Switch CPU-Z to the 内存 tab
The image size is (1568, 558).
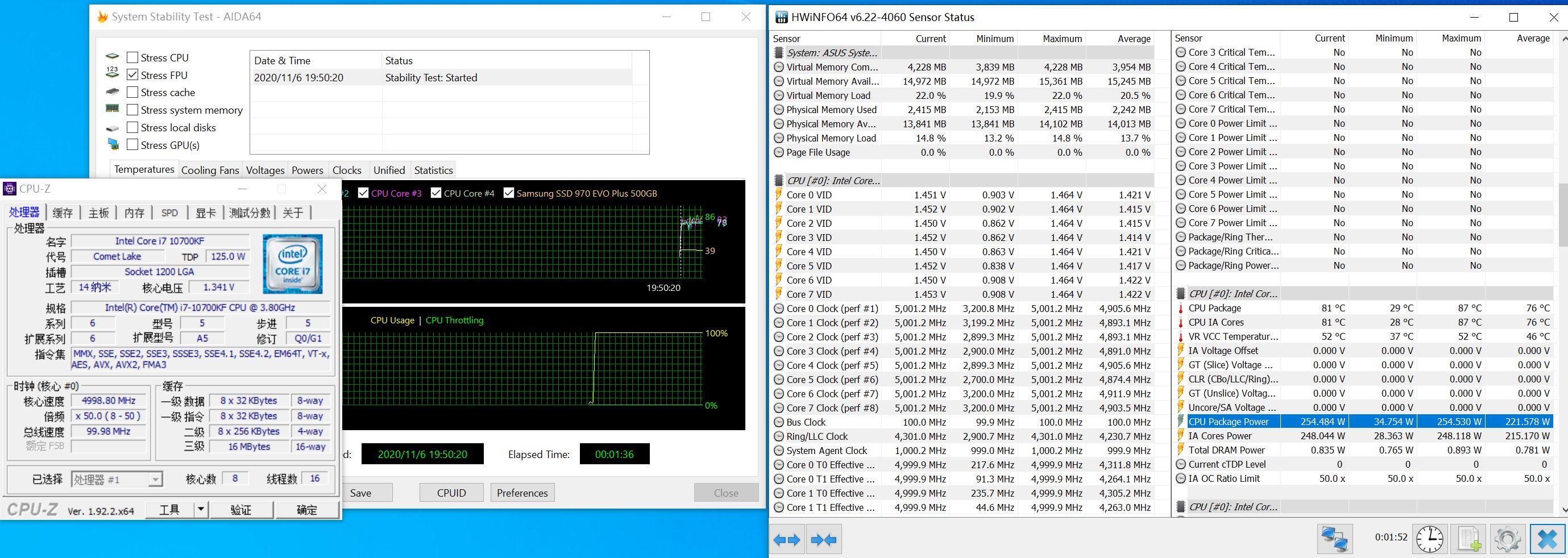point(135,213)
